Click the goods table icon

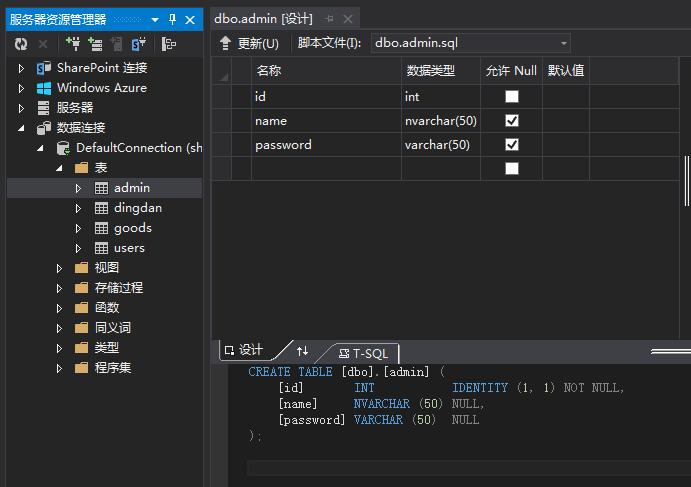101,228
